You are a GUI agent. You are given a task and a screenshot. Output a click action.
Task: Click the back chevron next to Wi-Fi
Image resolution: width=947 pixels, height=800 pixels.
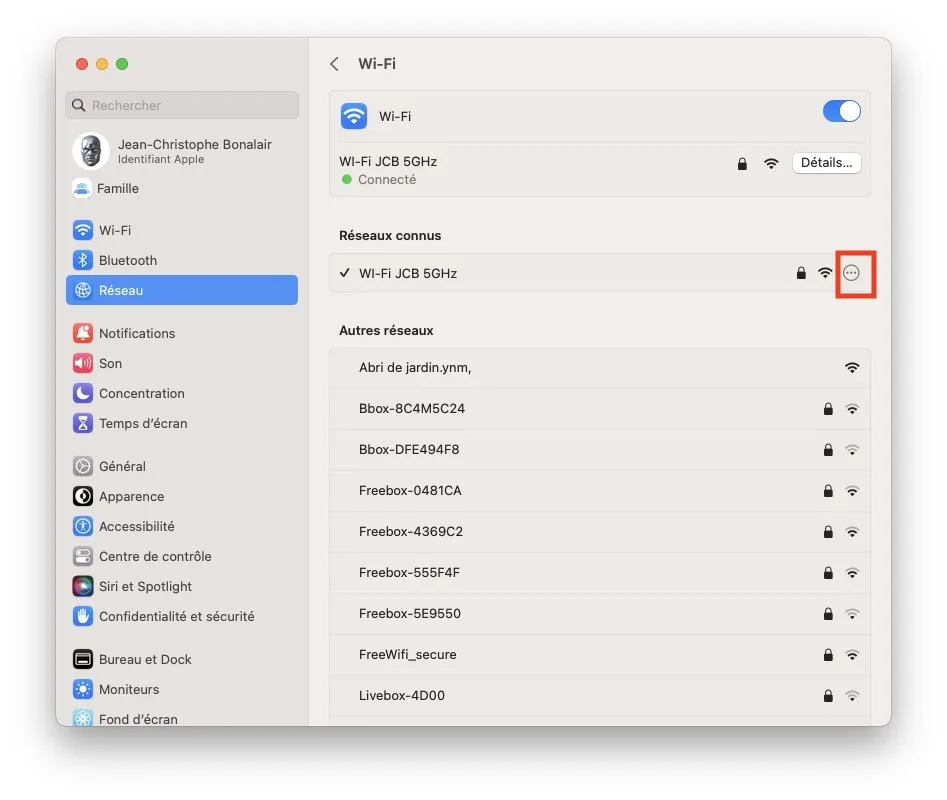click(x=334, y=63)
